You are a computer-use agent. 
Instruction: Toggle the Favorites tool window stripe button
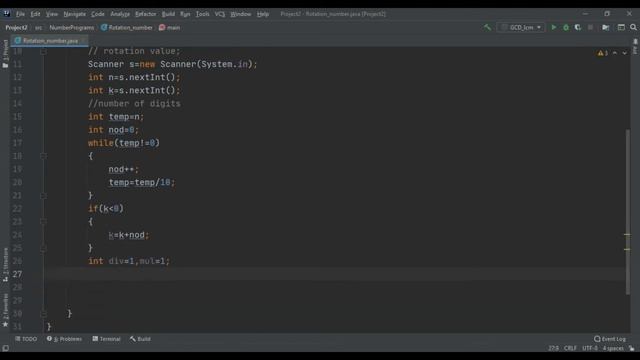(5, 310)
